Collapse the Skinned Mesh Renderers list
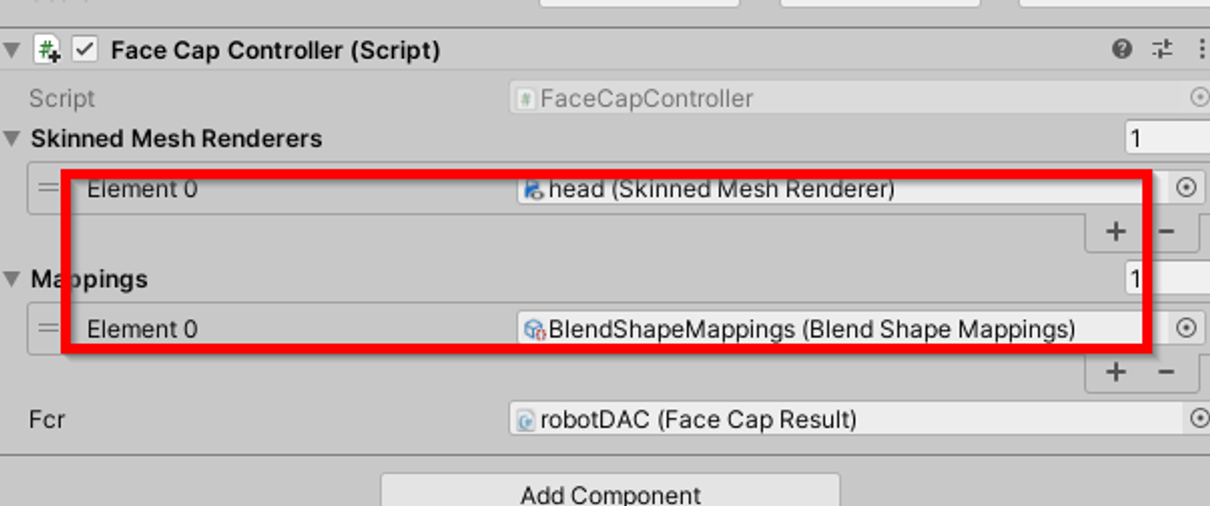Viewport: 1210px width, 506px height. [12, 139]
